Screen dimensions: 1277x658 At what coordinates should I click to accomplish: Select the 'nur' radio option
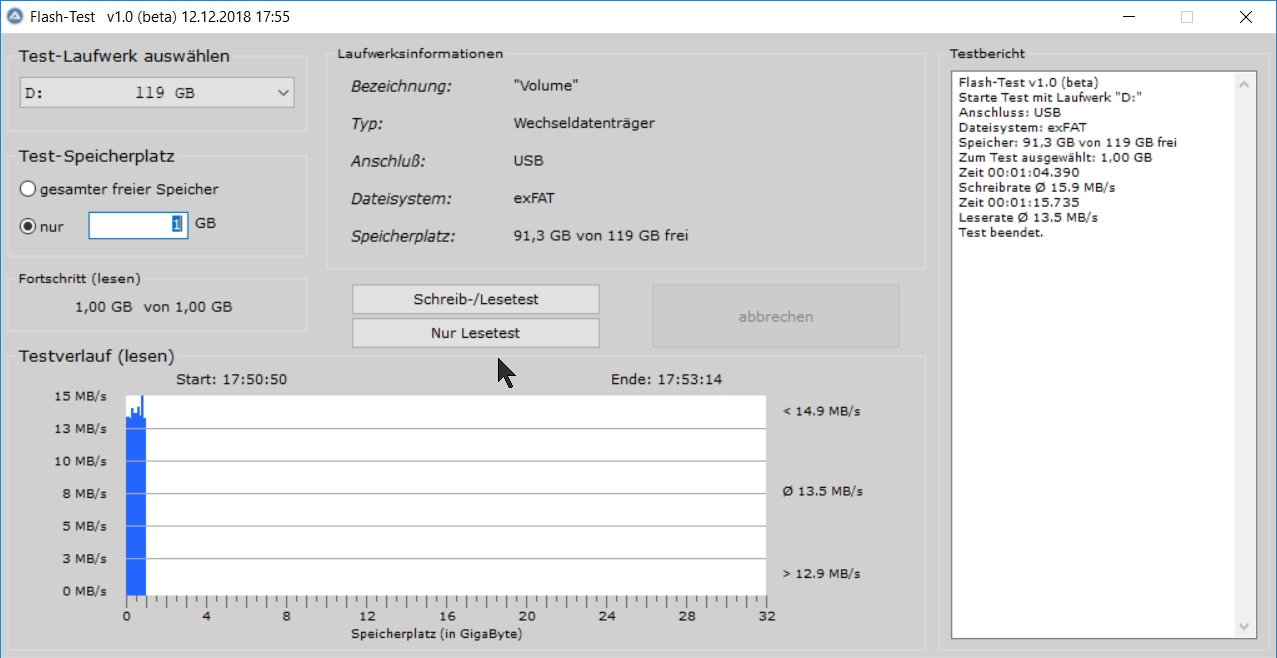pos(28,226)
